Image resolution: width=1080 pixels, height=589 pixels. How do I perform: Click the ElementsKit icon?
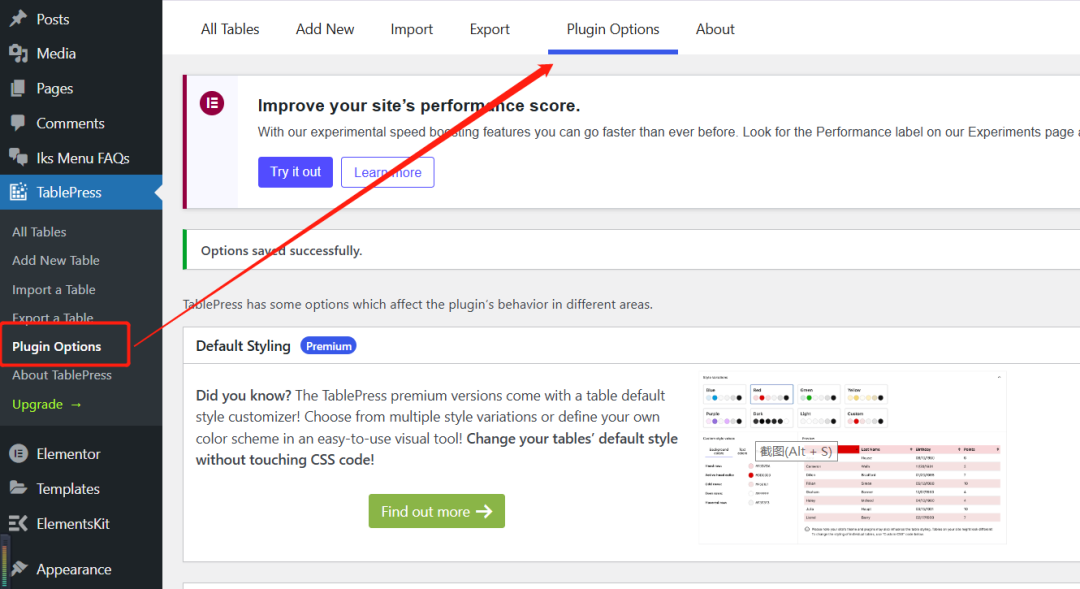click(x=19, y=524)
